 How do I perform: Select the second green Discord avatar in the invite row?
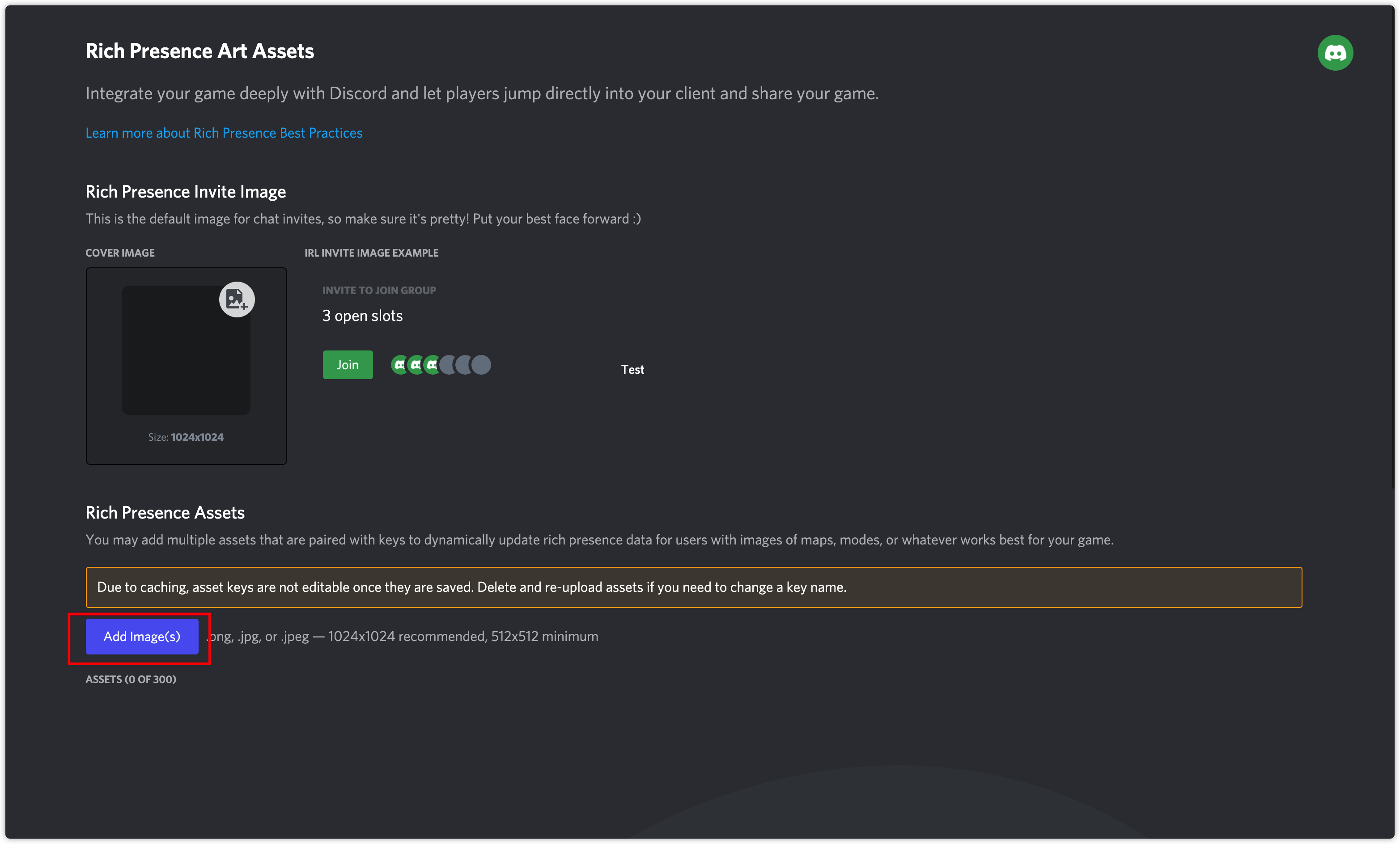[416, 365]
